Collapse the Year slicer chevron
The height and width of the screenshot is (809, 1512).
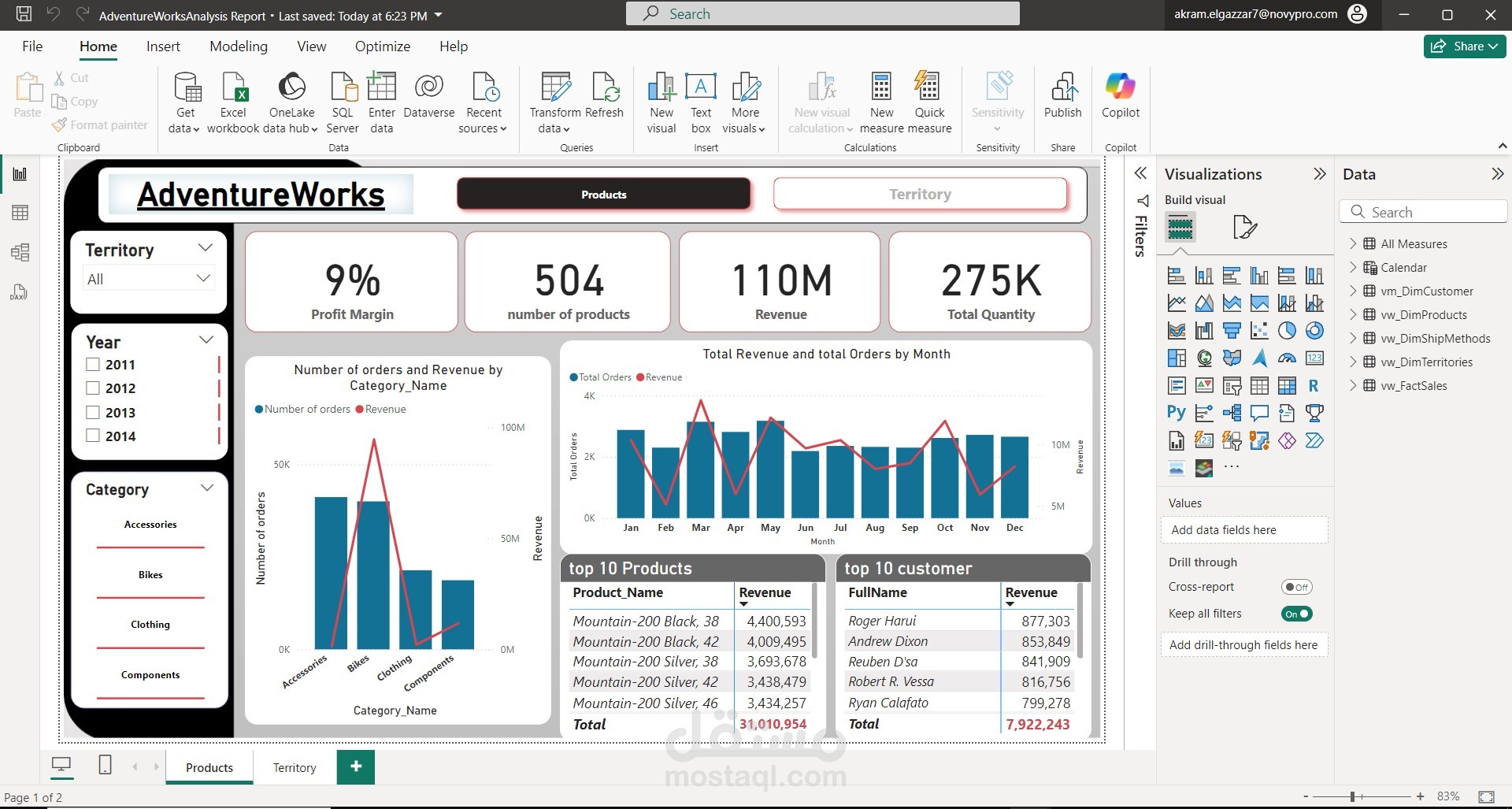click(206, 340)
